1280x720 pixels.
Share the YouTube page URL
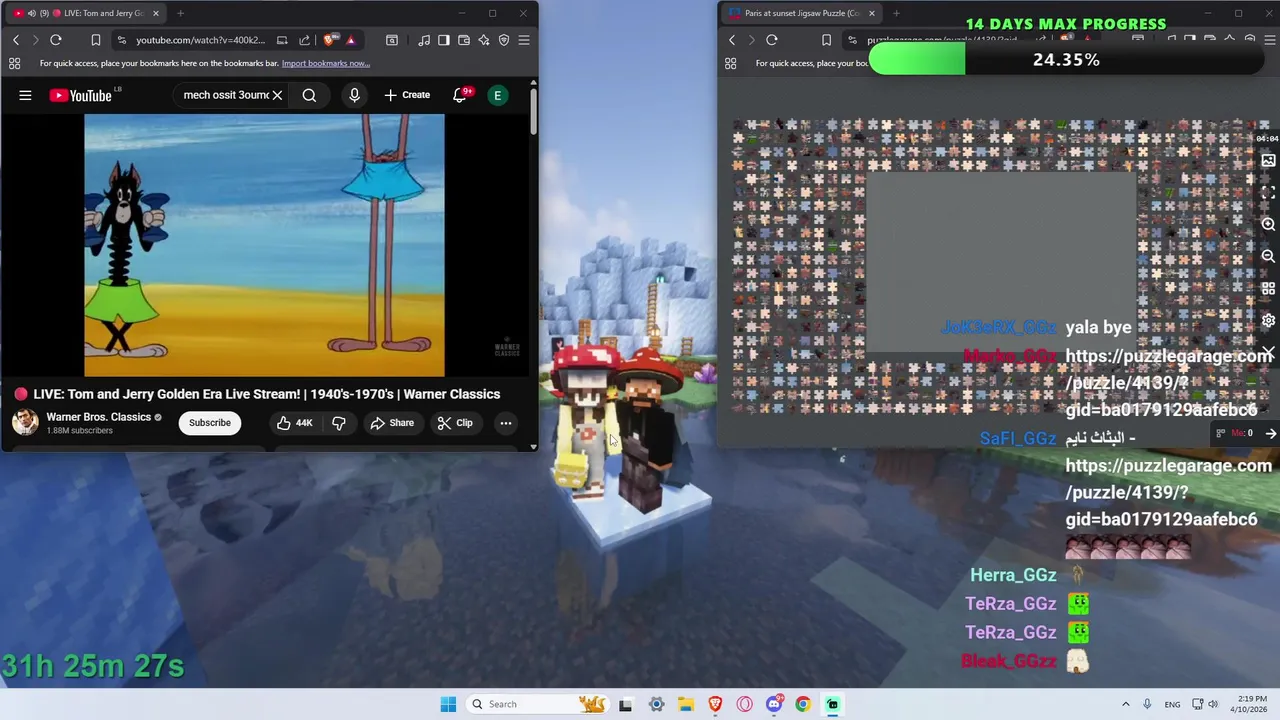[304, 40]
